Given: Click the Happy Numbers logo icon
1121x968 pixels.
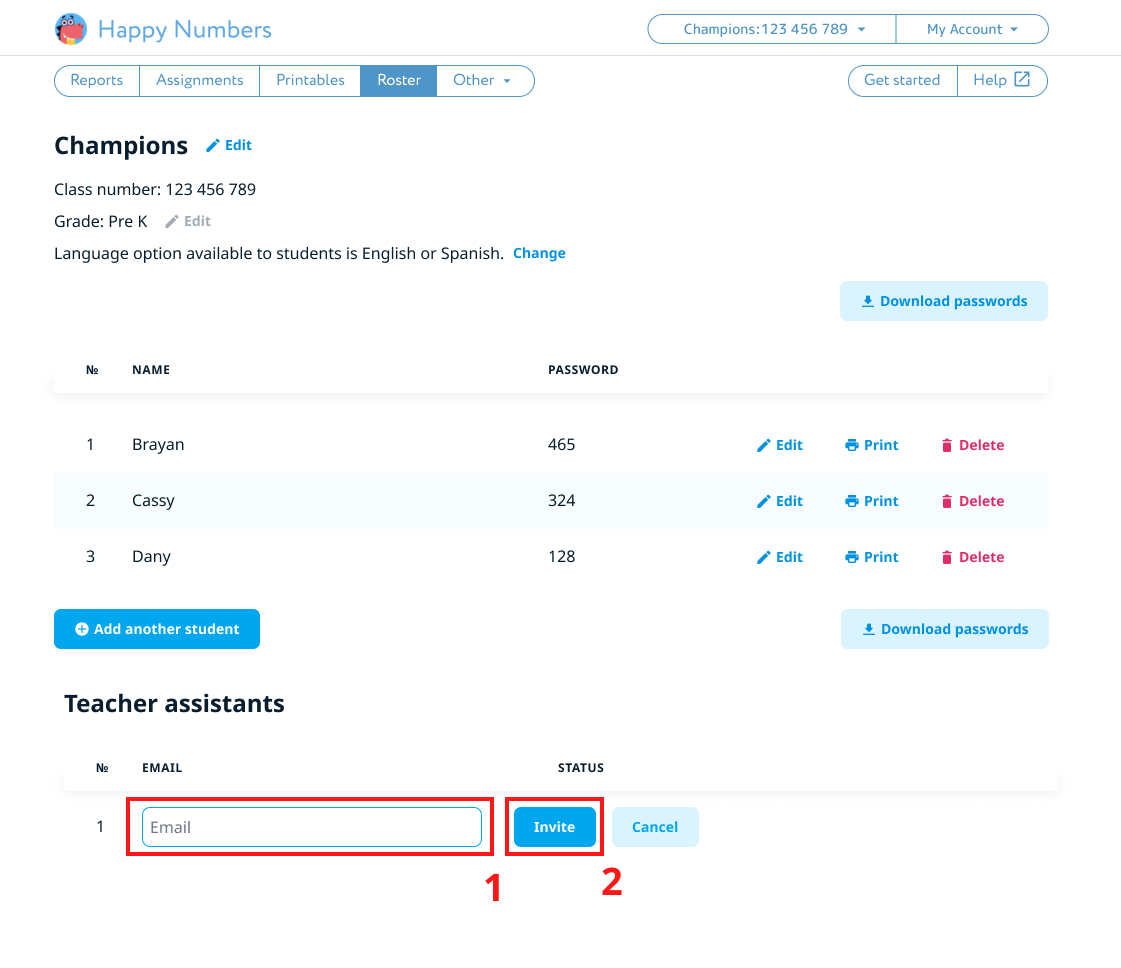Looking at the screenshot, I should pos(71,29).
